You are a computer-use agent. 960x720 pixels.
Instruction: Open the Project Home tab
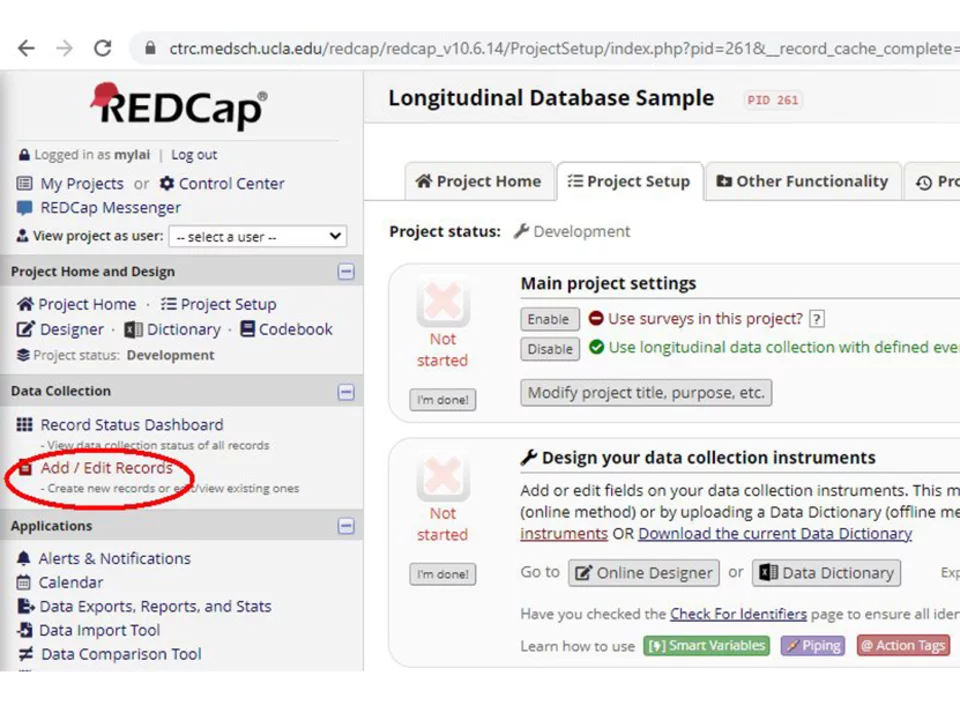pyautogui.click(x=479, y=181)
